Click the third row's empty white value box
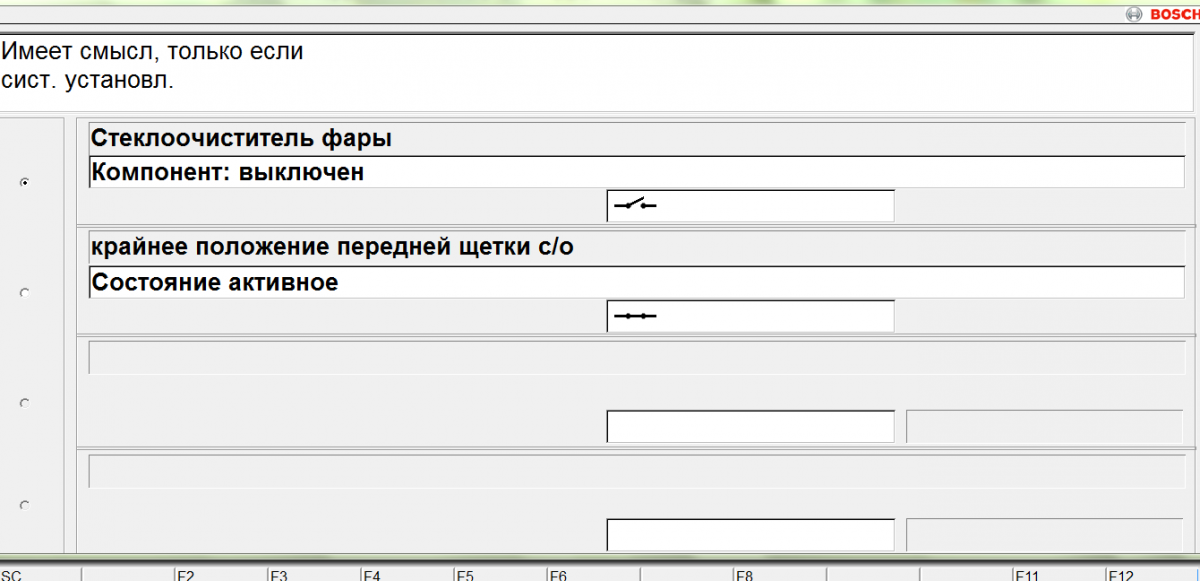 click(750, 426)
